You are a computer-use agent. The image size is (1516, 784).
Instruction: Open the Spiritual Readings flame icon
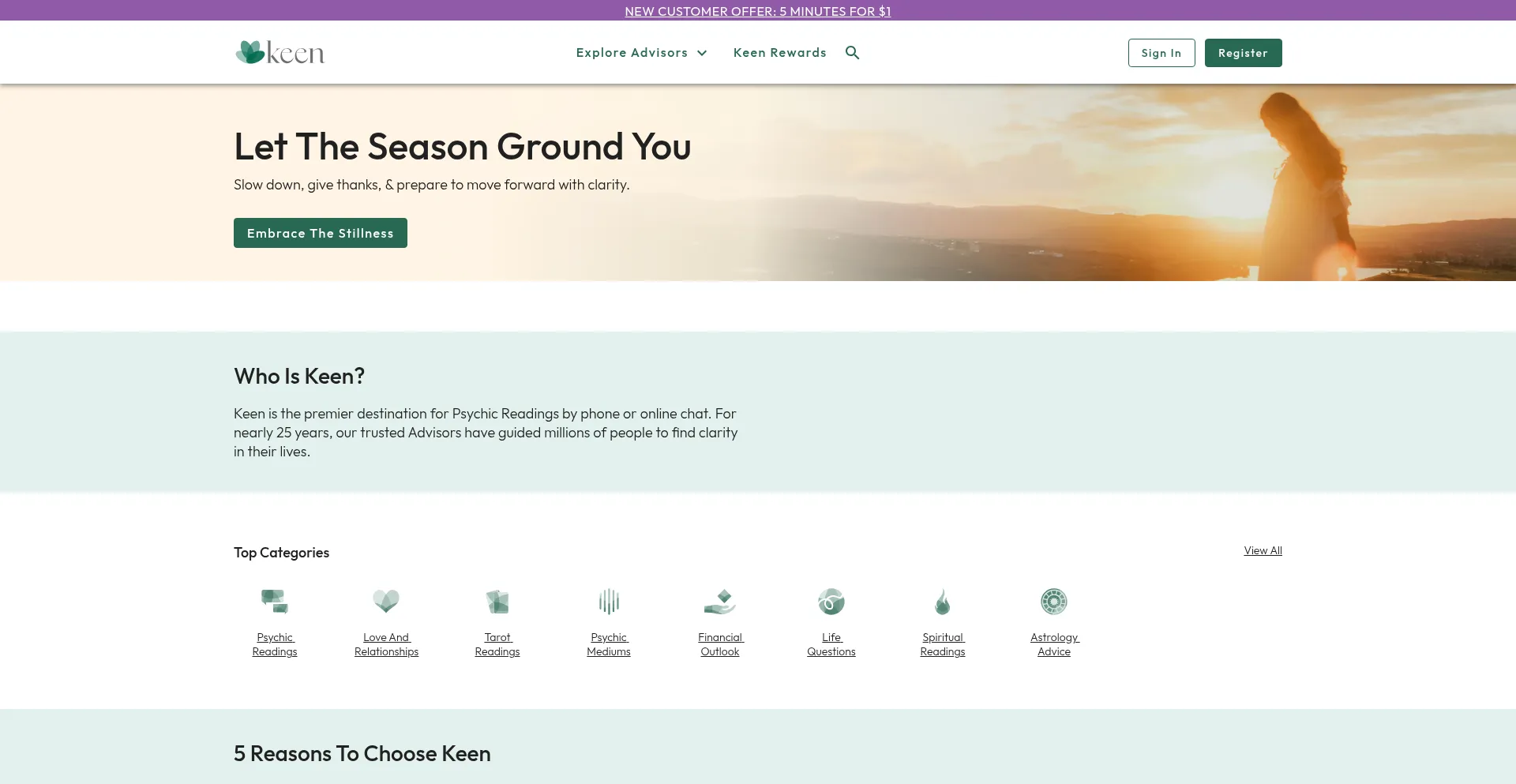(x=943, y=602)
